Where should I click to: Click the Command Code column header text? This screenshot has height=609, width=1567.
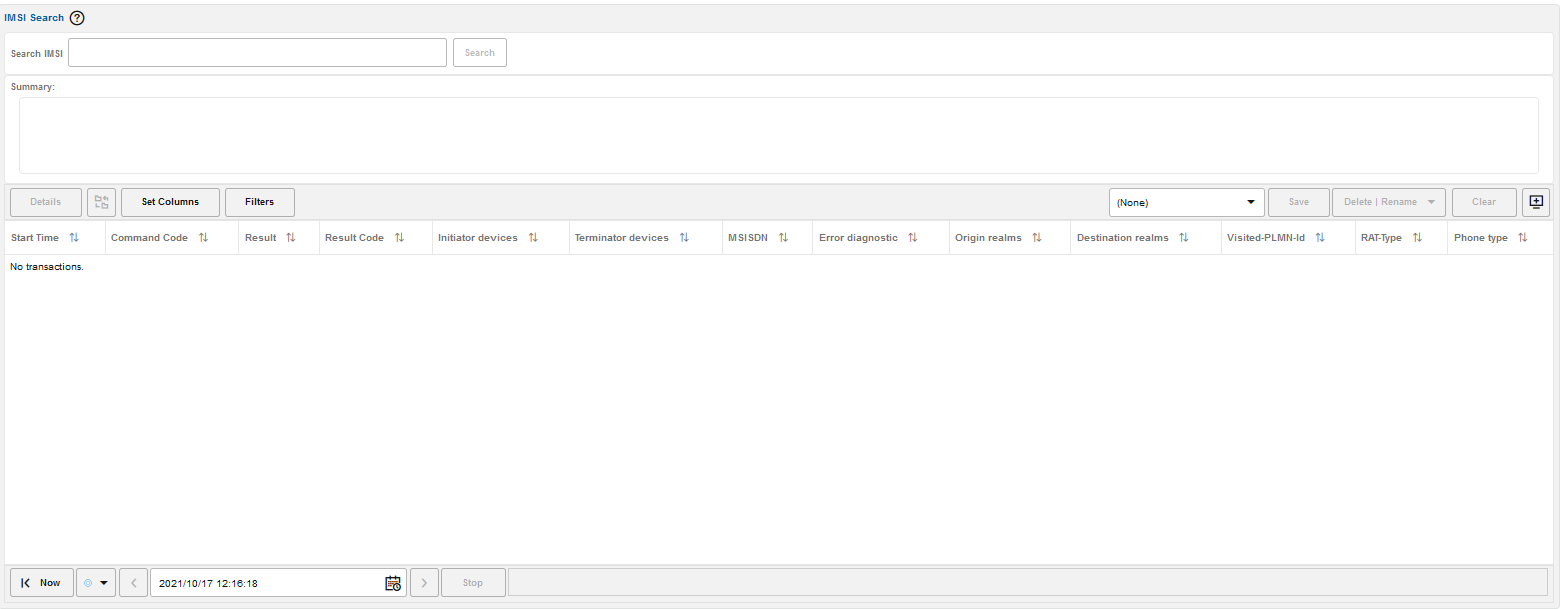click(149, 238)
